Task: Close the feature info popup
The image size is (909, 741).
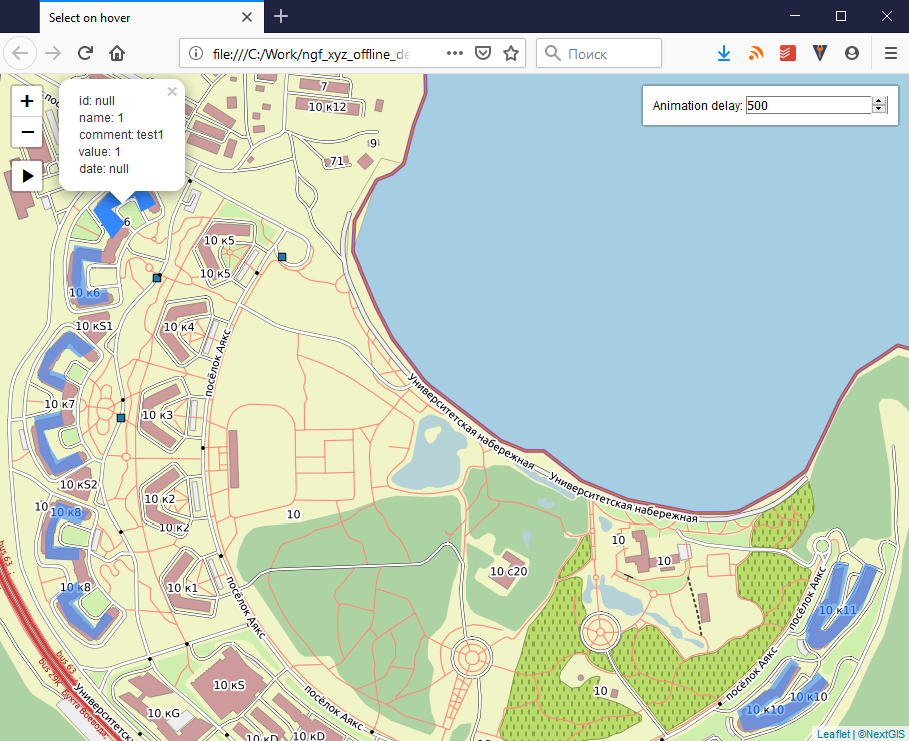Action: pos(171,91)
